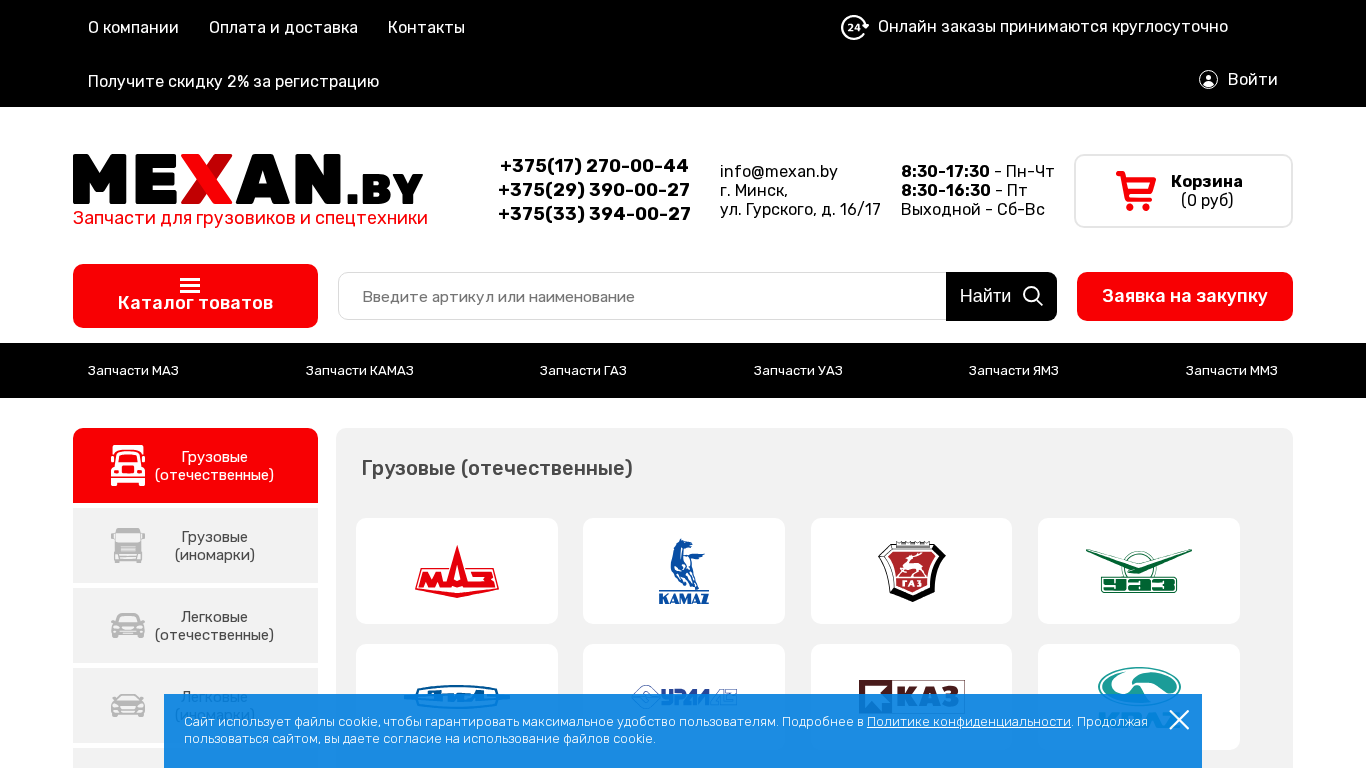Click the info@mexan.by email address
The image size is (1366, 768).
779,172
